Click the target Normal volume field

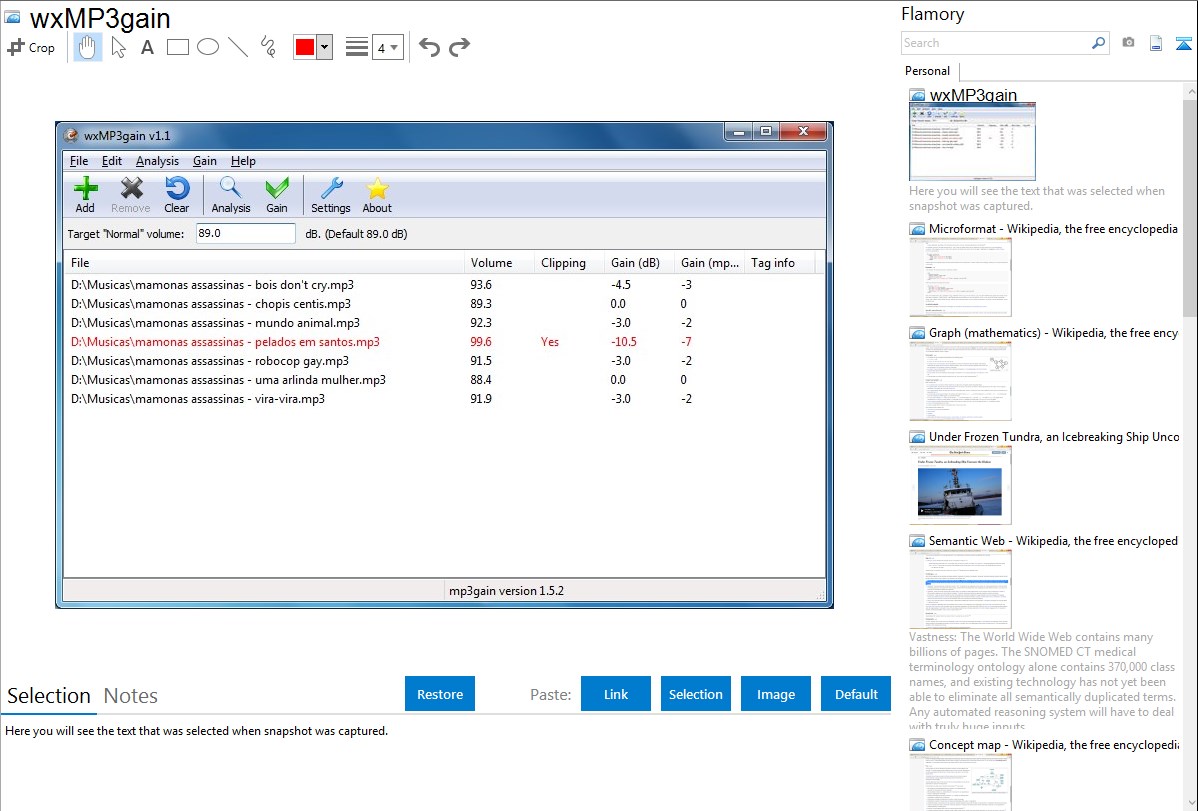tap(245, 233)
